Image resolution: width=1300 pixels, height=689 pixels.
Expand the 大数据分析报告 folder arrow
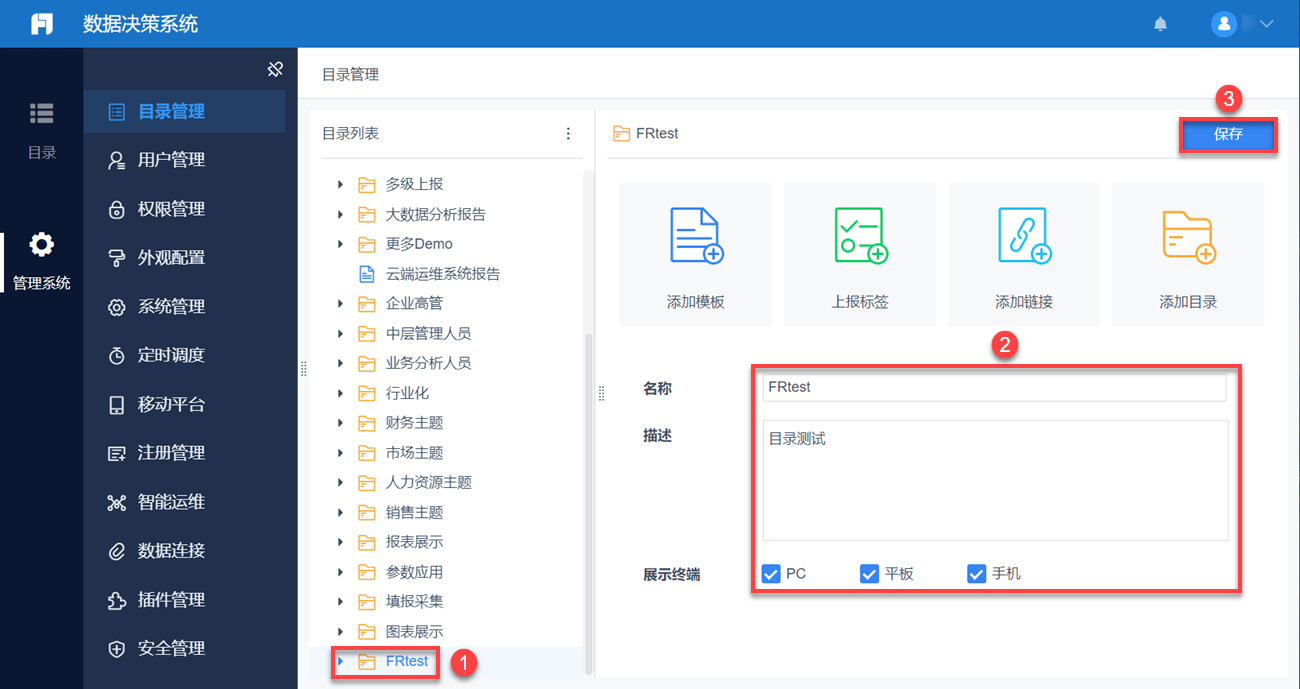[x=340, y=214]
